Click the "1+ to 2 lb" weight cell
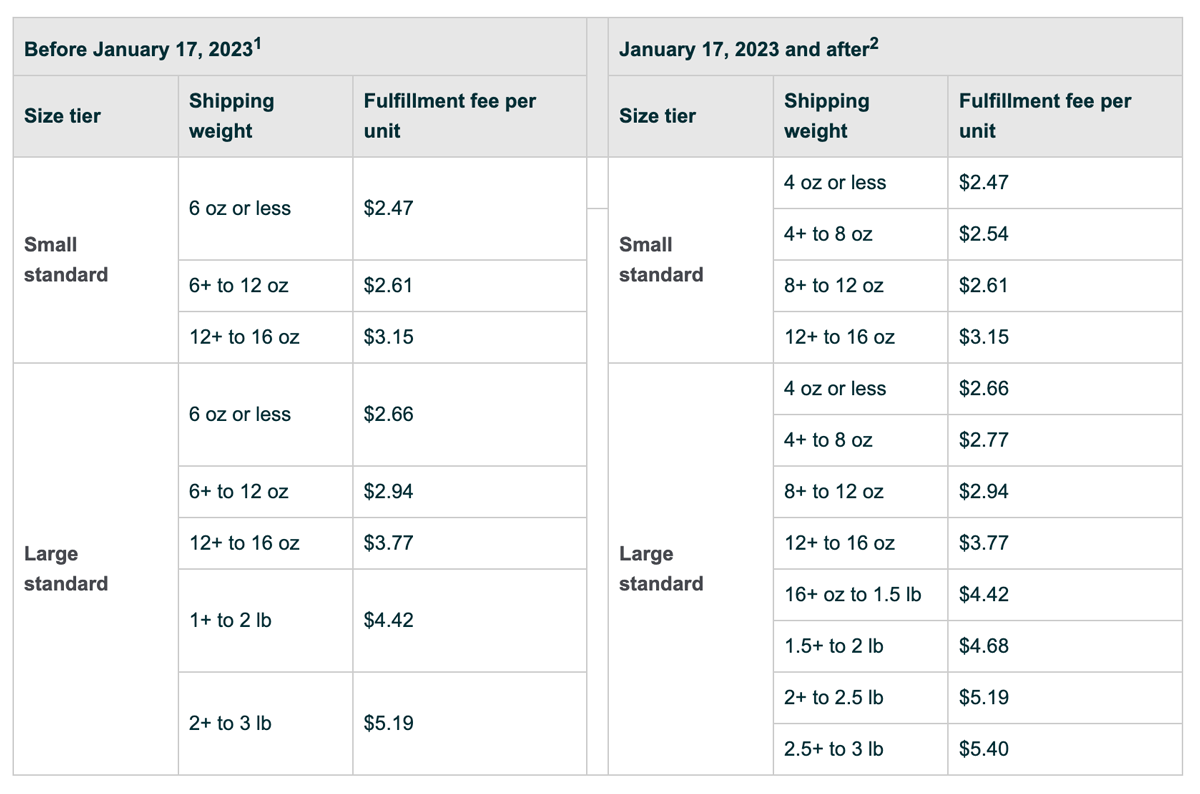The width and height of the screenshot is (1200, 794). point(230,620)
